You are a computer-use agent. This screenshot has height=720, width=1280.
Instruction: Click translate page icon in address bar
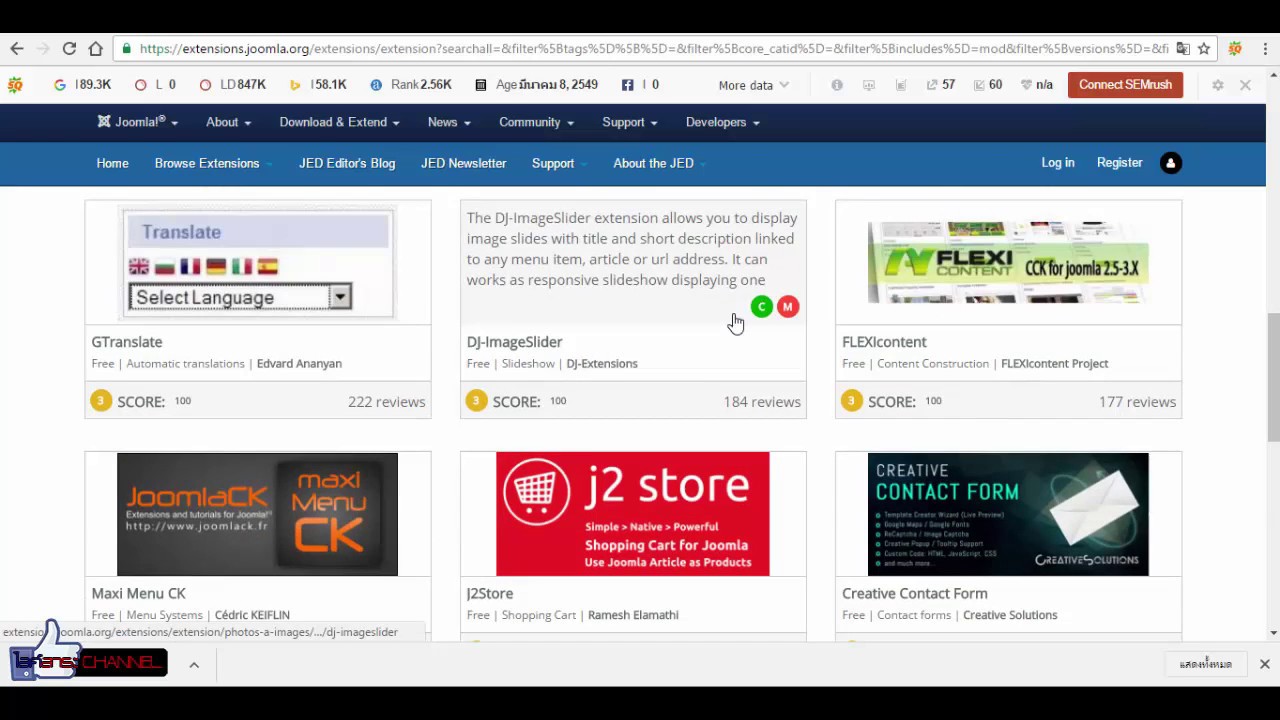[1183, 48]
